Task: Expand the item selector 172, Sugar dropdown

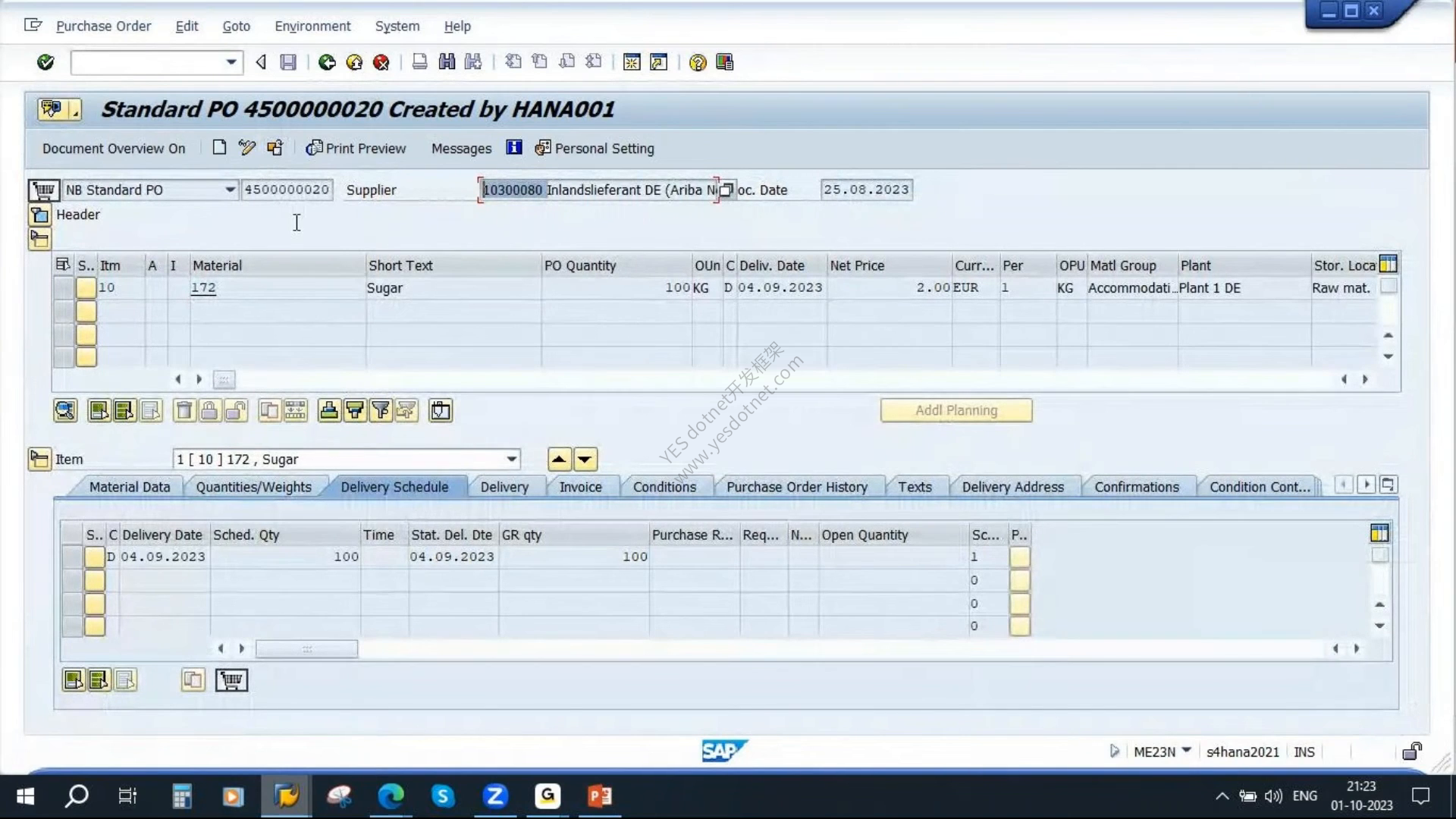Action: tap(512, 460)
